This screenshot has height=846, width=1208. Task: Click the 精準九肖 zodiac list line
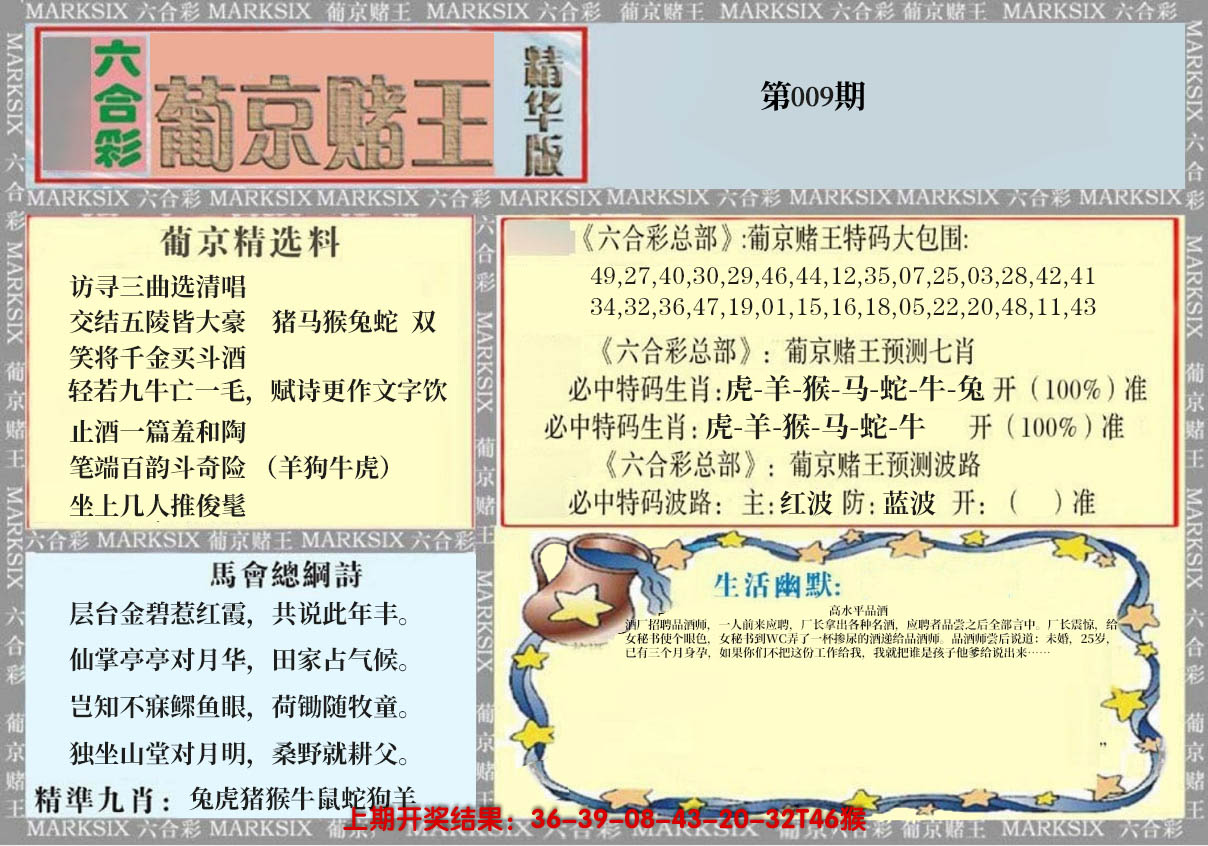[x=226, y=799]
